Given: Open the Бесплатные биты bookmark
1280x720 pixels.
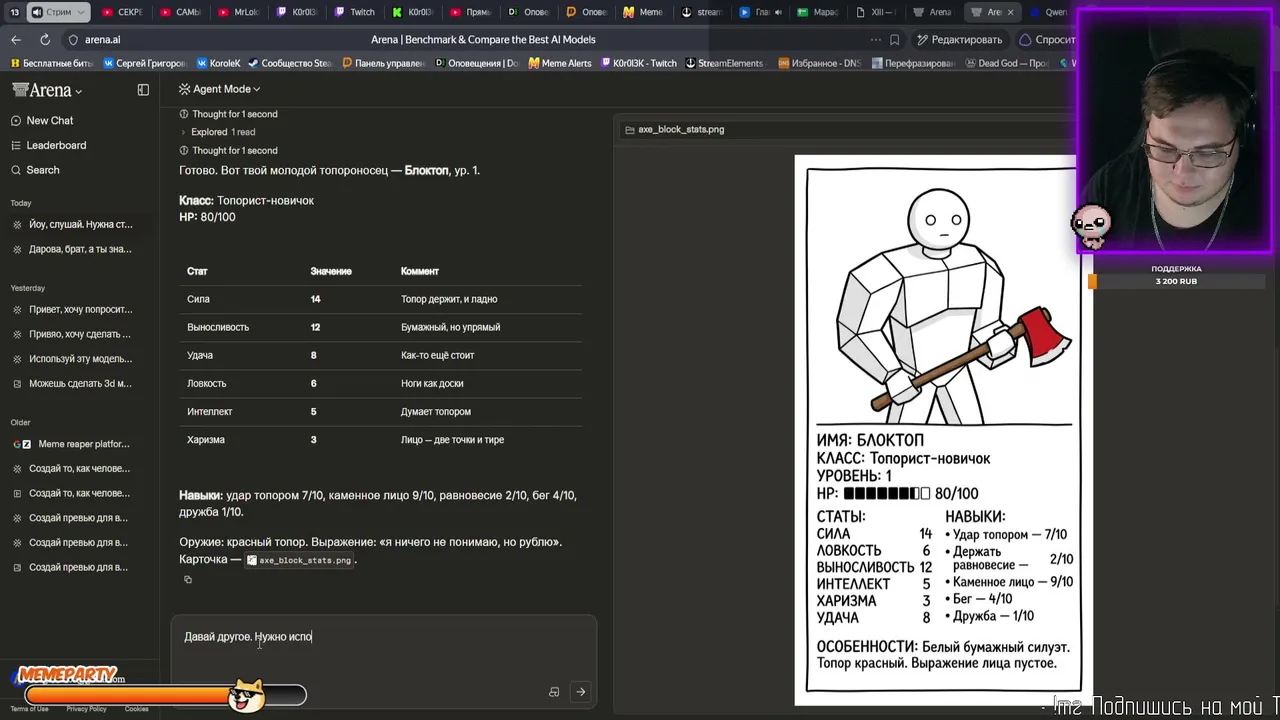Looking at the screenshot, I should [52, 63].
